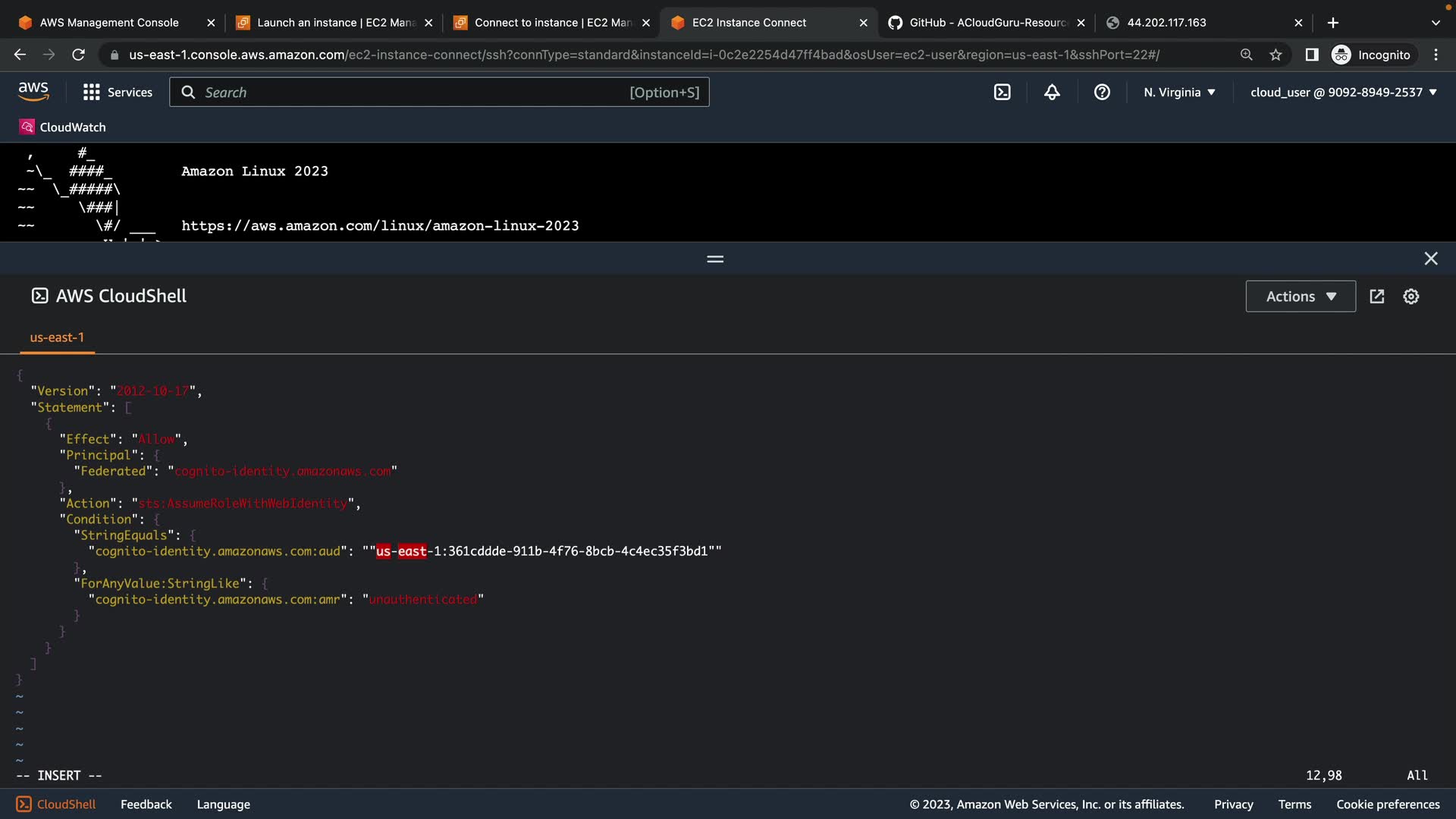This screenshot has width=1456, height=819.
Task: Open AWS help question mark menu
Action: (x=1102, y=93)
